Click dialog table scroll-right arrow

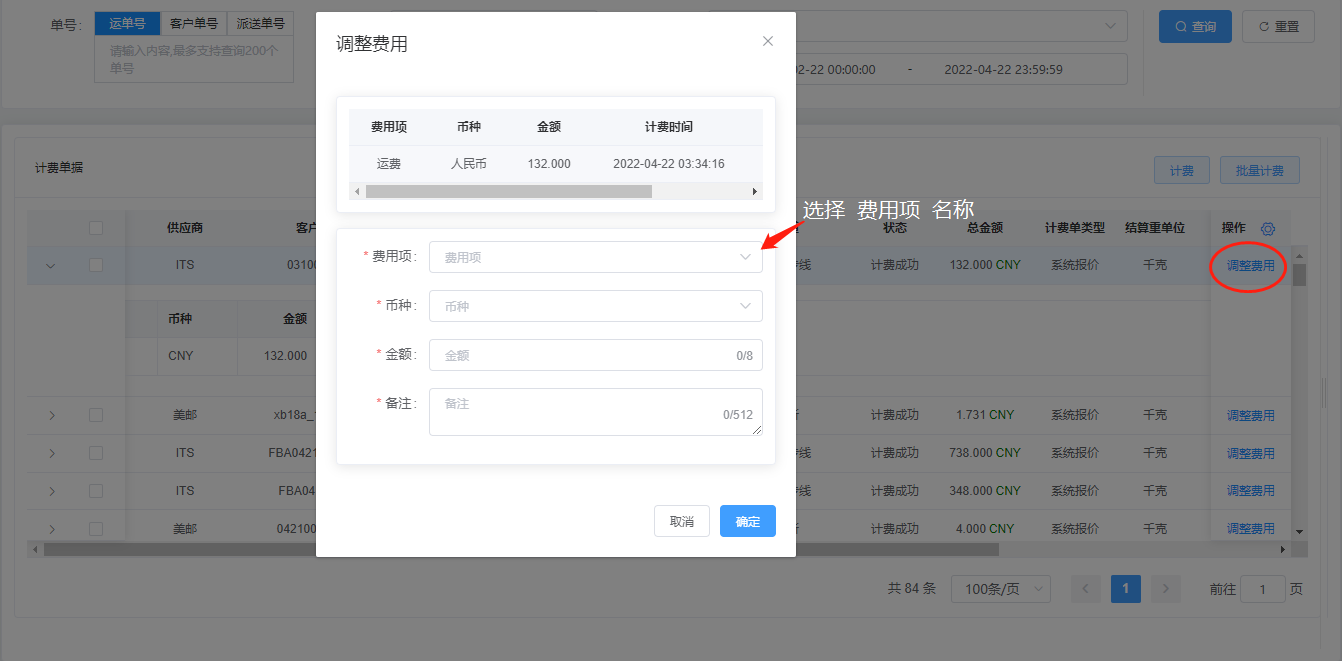coord(755,191)
